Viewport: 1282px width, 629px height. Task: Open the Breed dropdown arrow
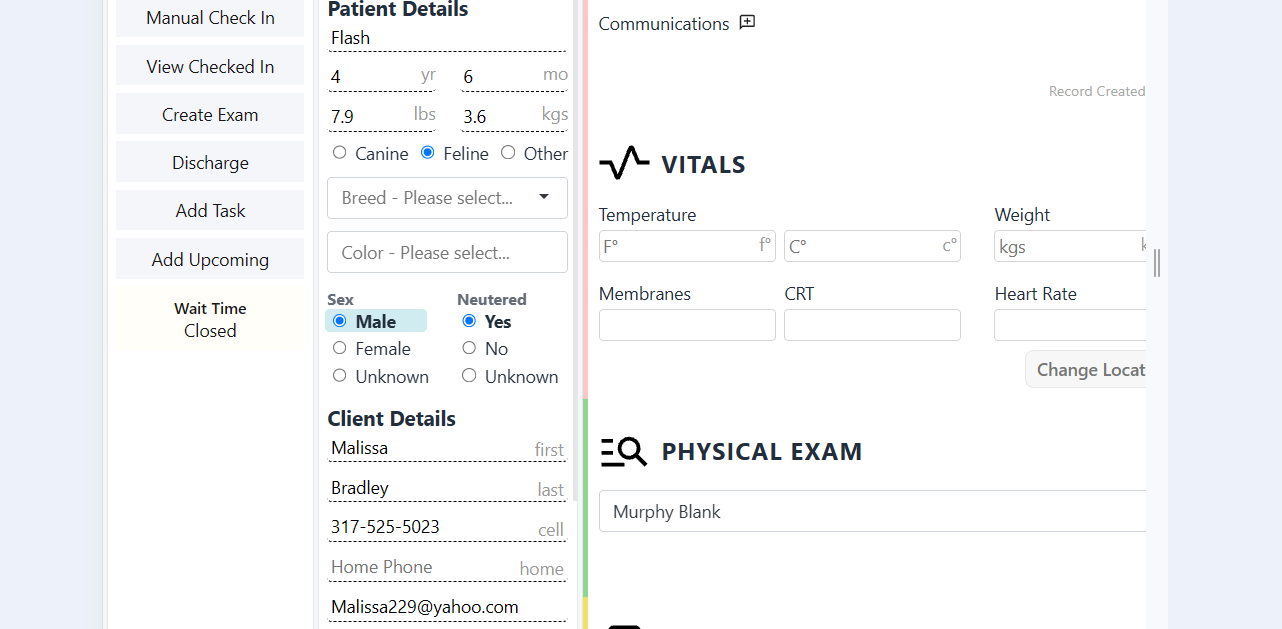point(544,197)
